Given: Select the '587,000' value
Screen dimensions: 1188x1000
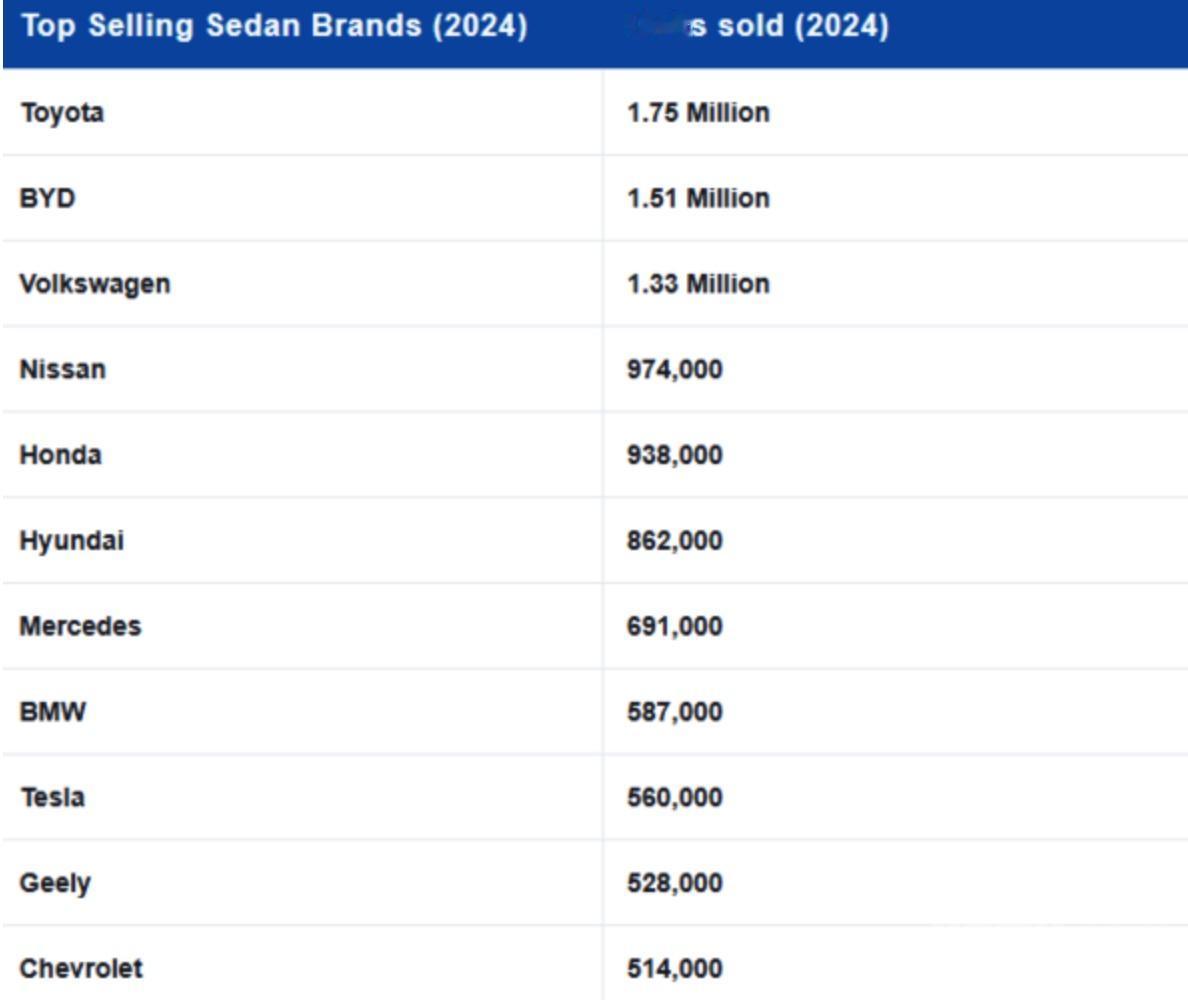Looking at the screenshot, I should pyautogui.click(x=674, y=712).
